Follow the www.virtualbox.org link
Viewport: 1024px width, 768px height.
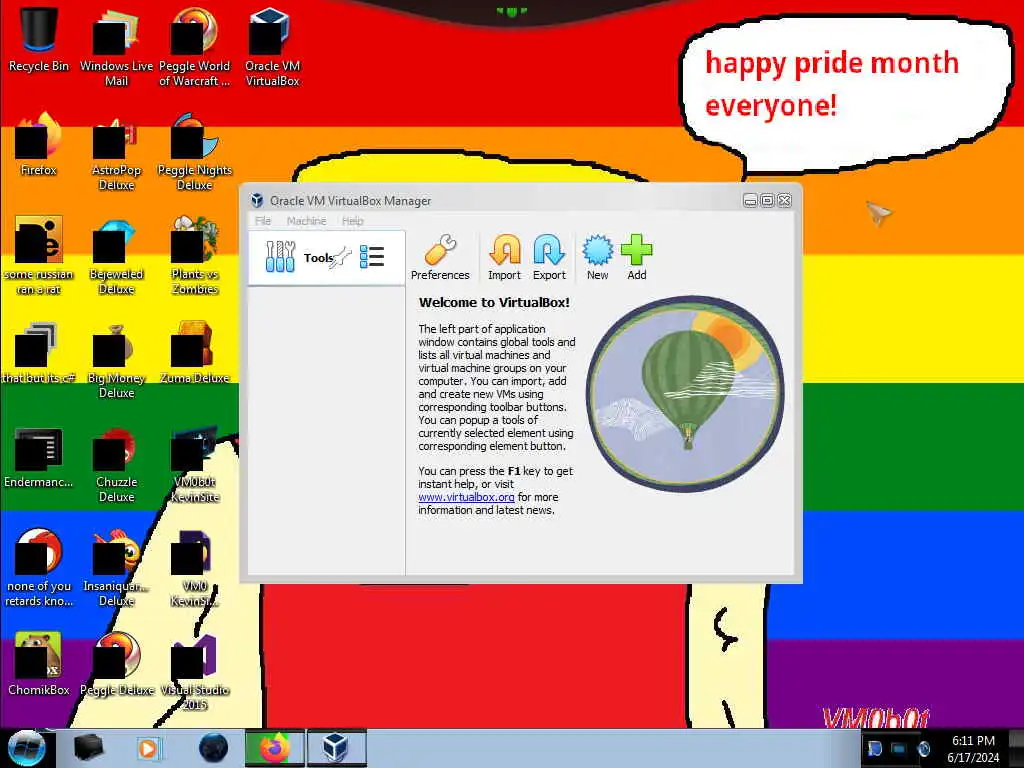point(466,497)
